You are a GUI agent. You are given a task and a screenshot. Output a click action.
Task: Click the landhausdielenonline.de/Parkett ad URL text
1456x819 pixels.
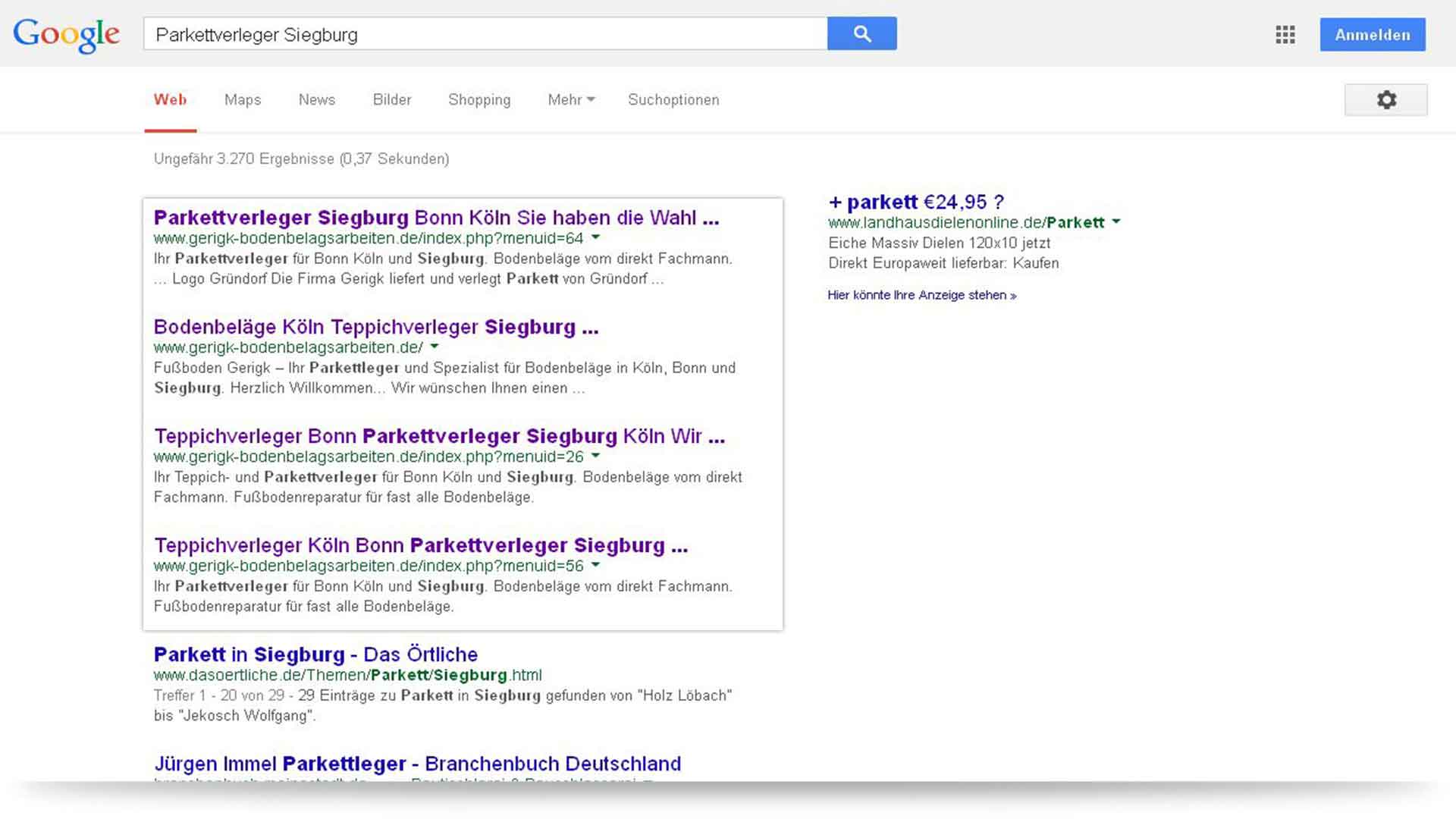(966, 222)
